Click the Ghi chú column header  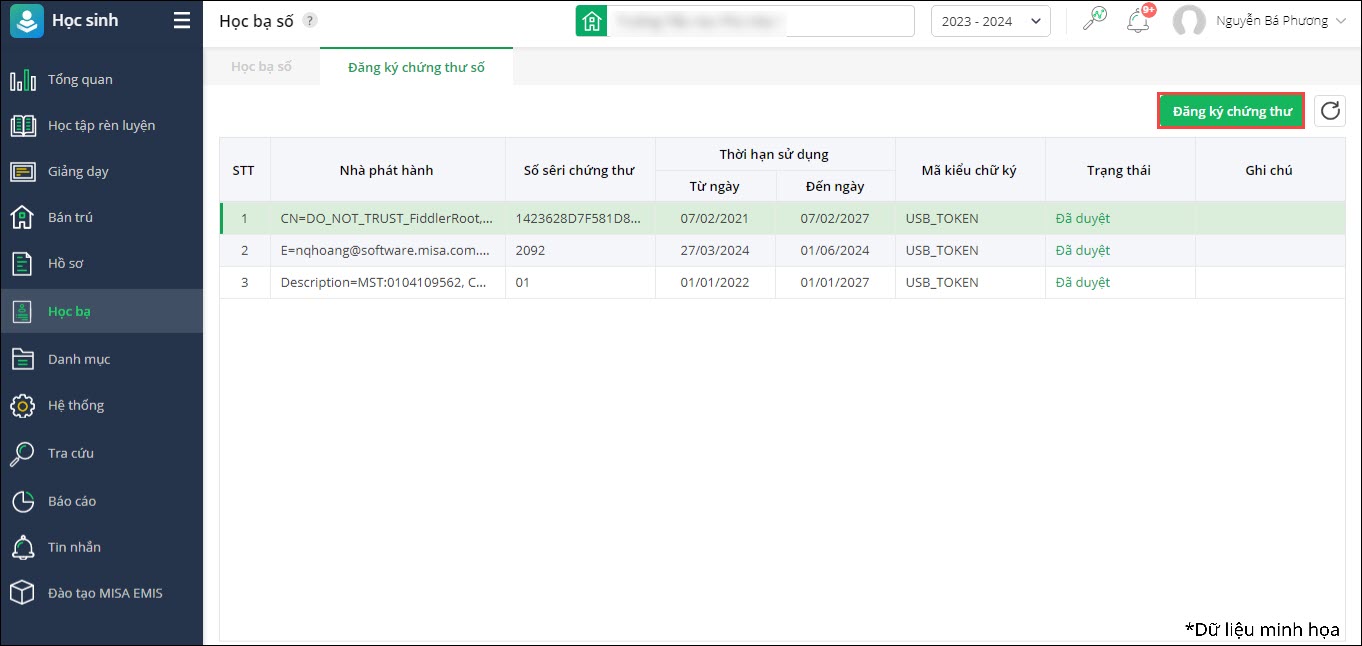(x=1270, y=170)
